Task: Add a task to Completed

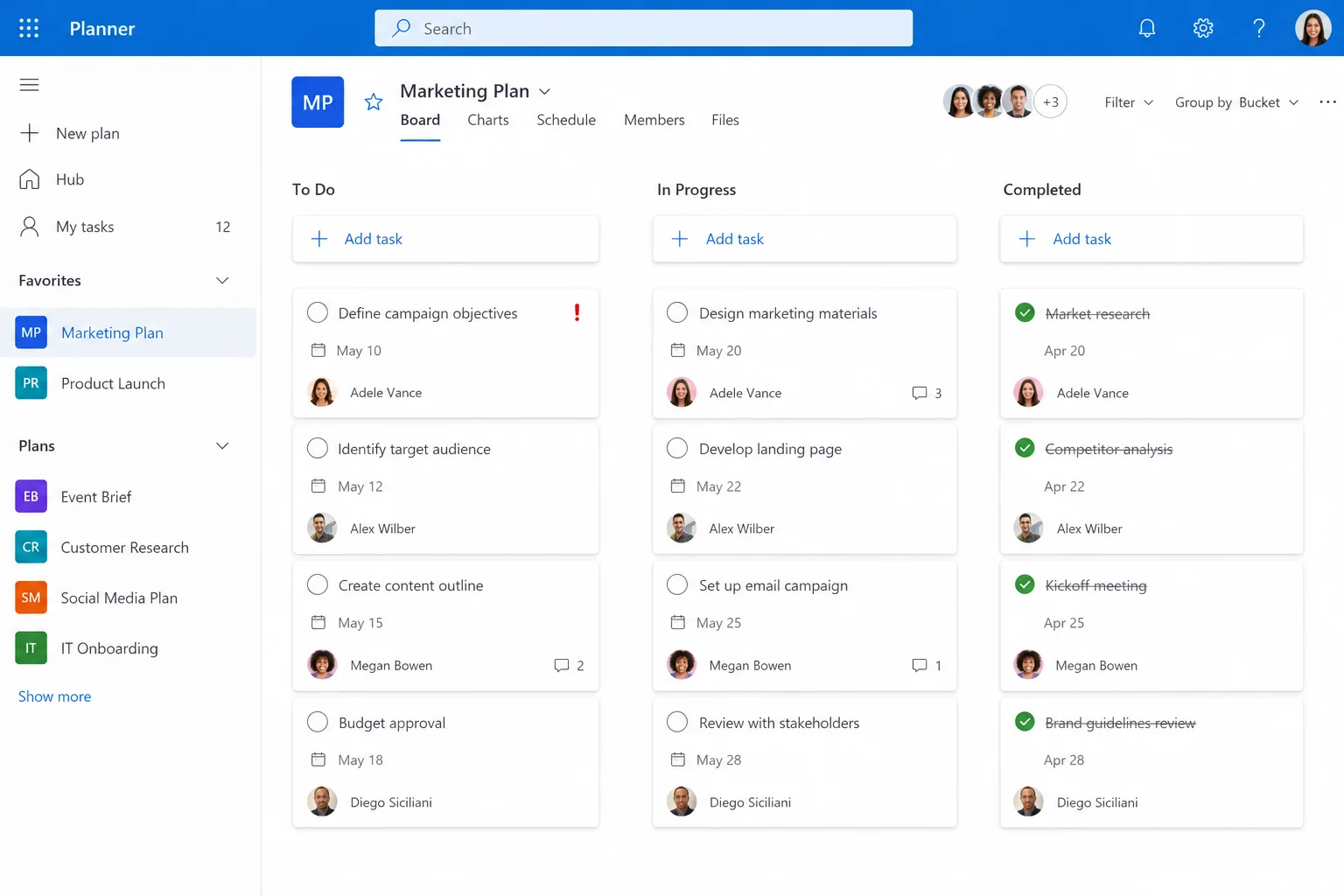Action: point(1151,239)
